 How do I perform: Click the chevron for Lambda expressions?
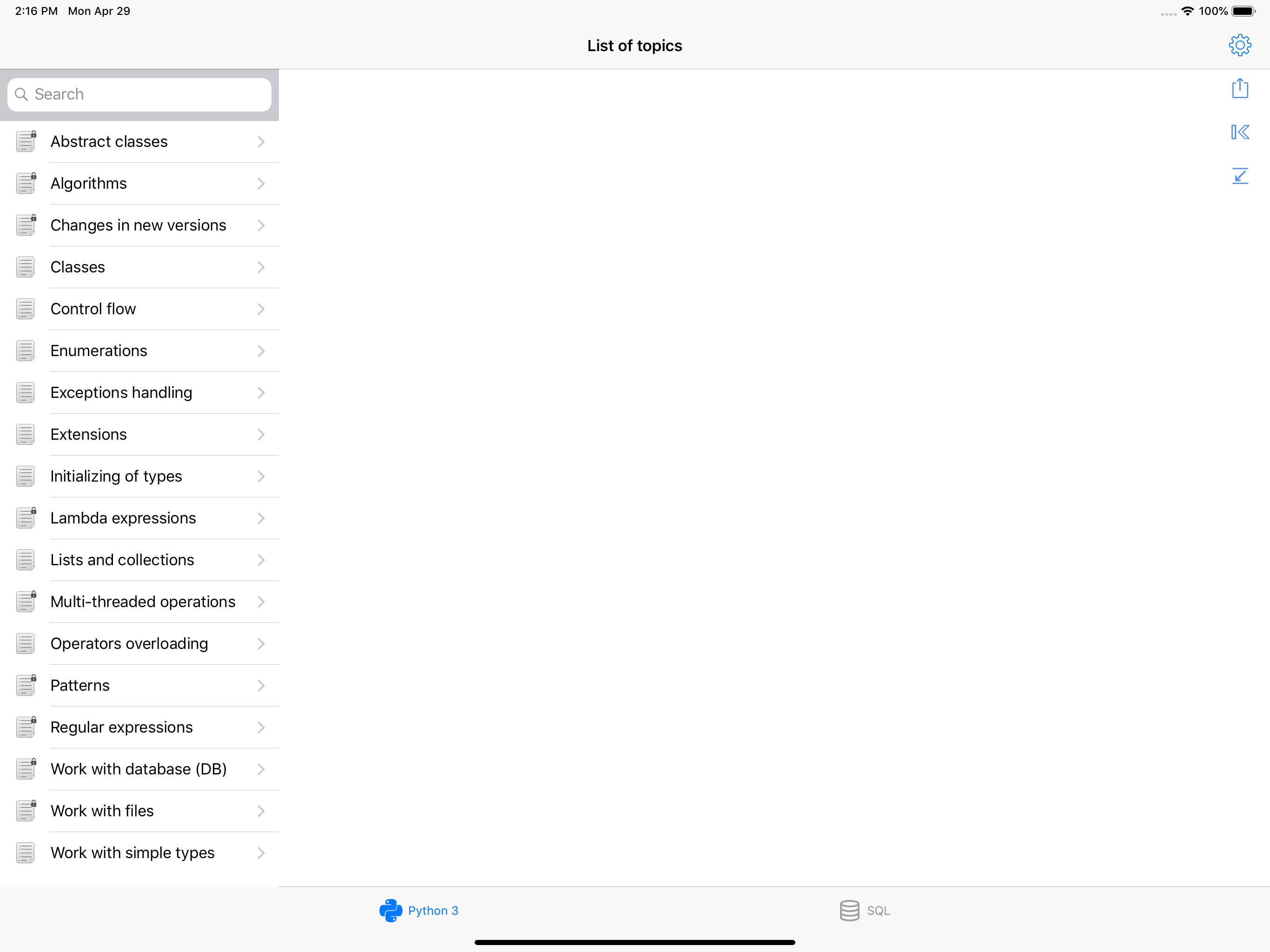coord(261,518)
